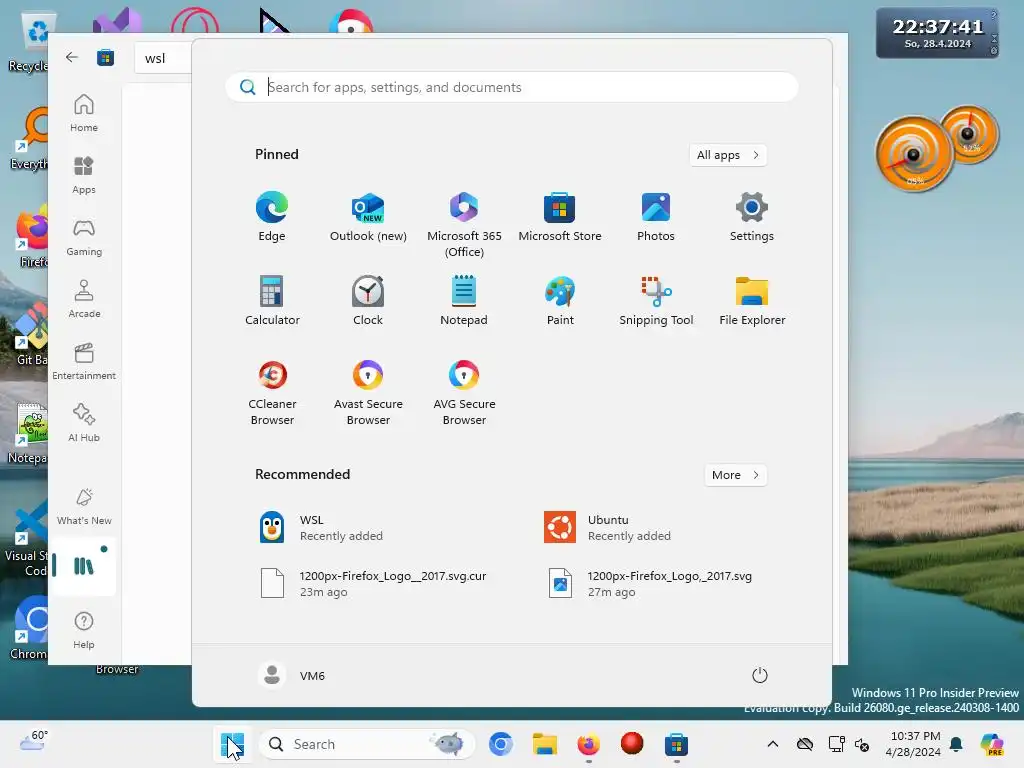Focus the Start menu search field
The image size is (1024, 768).
point(511,87)
